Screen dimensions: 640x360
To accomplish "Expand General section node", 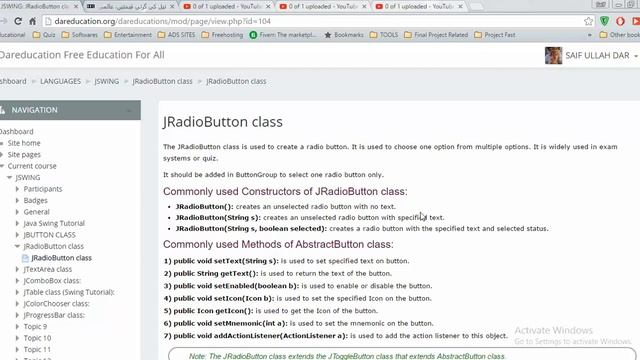I will [x=18, y=212].
